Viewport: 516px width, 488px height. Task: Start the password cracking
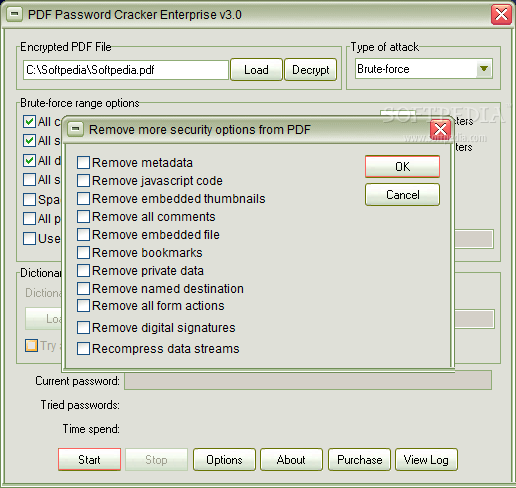89,460
